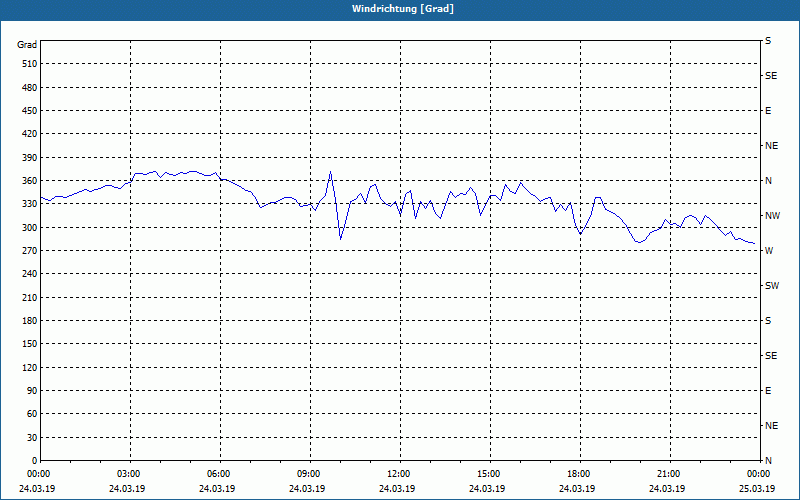This screenshot has width=800, height=500.
Task: Click the 15:00 time label
Action: click(x=489, y=474)
